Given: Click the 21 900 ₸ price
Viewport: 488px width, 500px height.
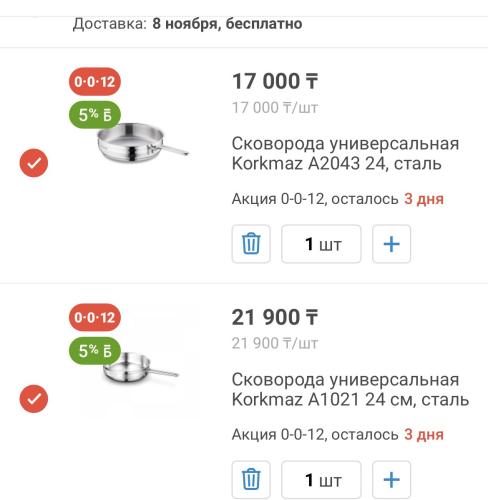Looking at the screenshot, I should point(275,317).
